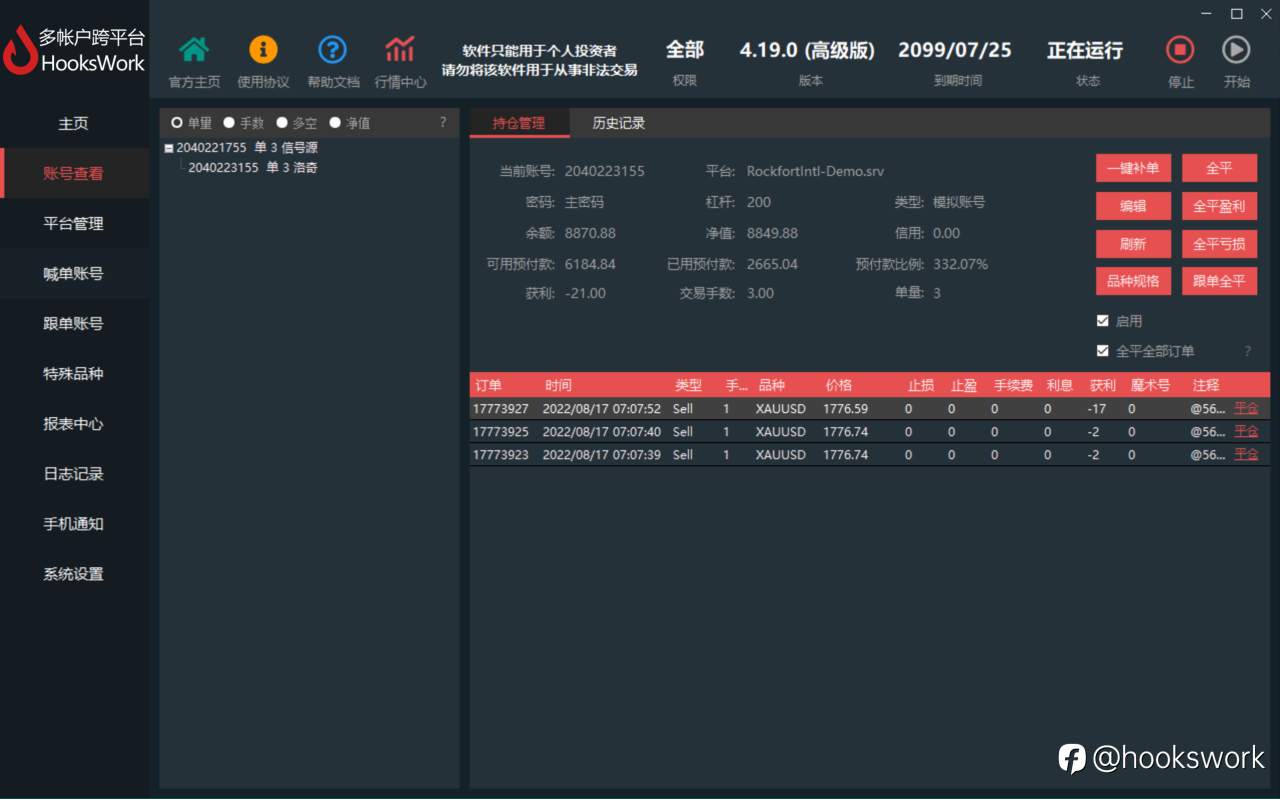1280x799 pixels.
Task: Select the 手数 radio option
Action: [229, 123]
